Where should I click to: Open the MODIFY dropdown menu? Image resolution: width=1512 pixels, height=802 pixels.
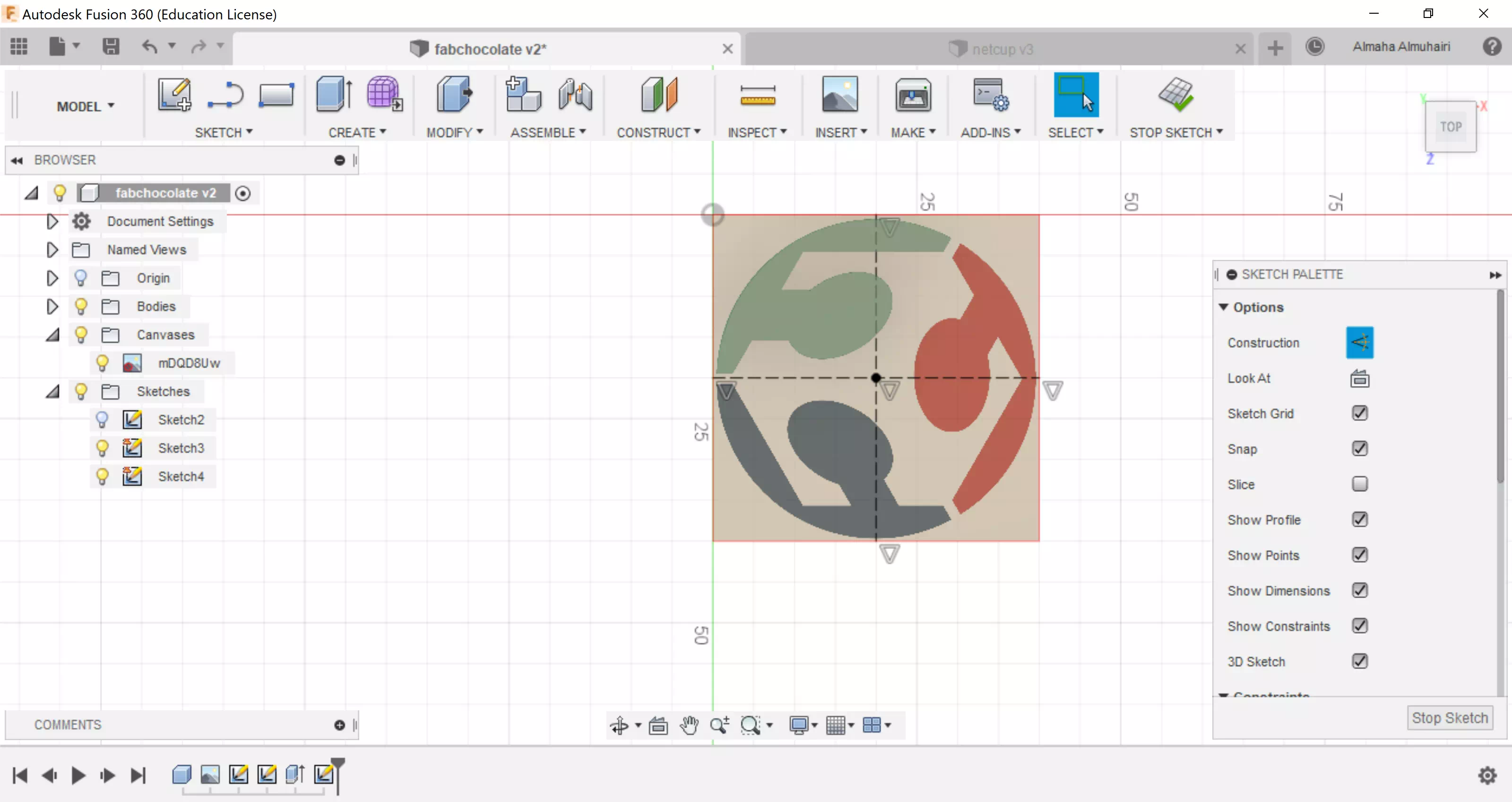point(454,133)
